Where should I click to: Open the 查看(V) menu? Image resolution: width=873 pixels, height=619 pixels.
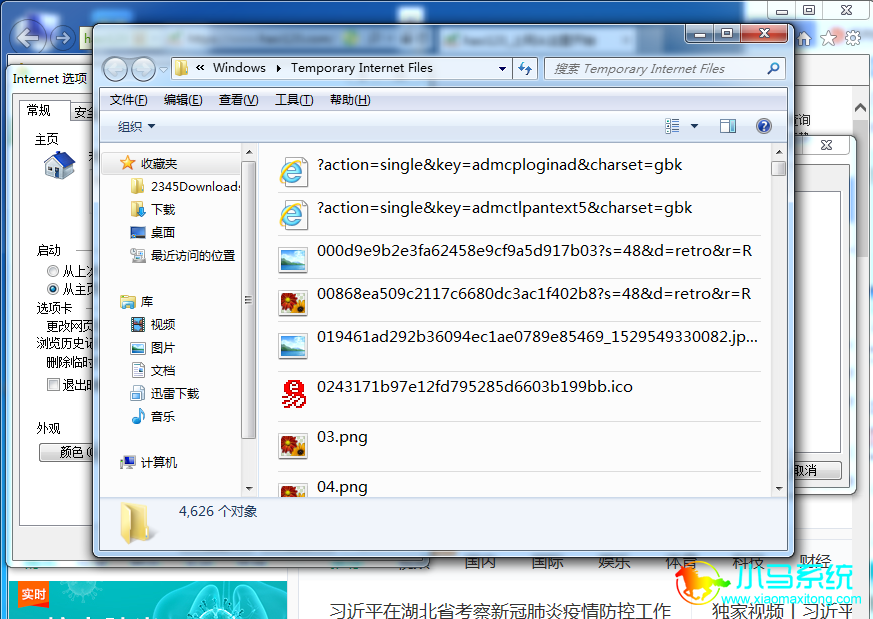point(238,100)
